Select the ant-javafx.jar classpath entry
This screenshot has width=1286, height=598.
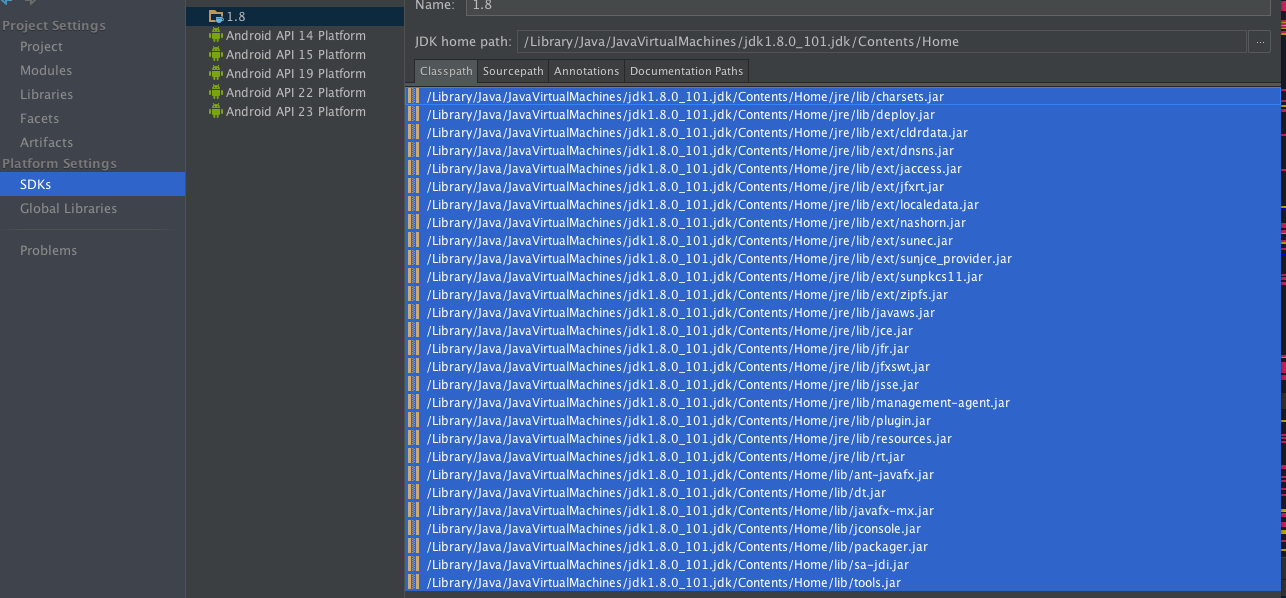click(x=843, y=475)
